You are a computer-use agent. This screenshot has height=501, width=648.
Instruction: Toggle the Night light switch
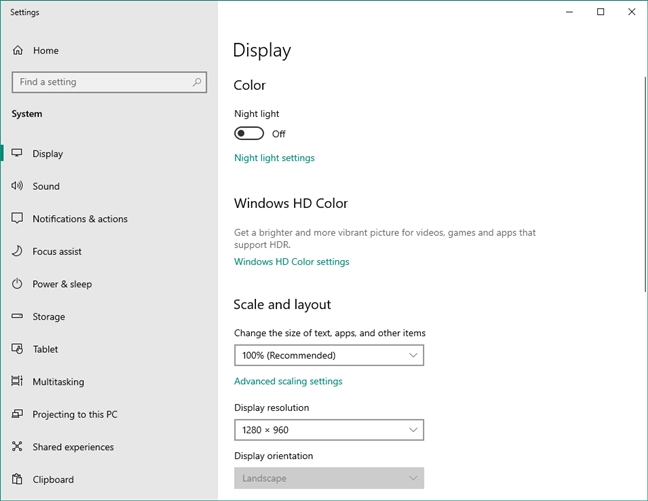(249, 134)
